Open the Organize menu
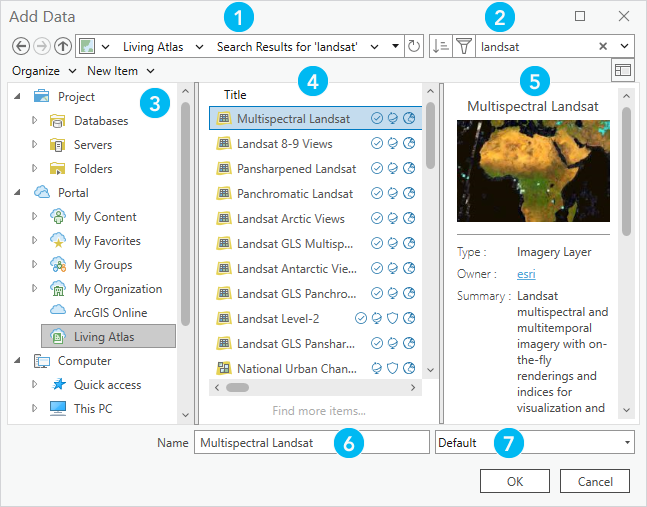The width and height of the screenshot is (647, 507). click(x=44, y=71)
